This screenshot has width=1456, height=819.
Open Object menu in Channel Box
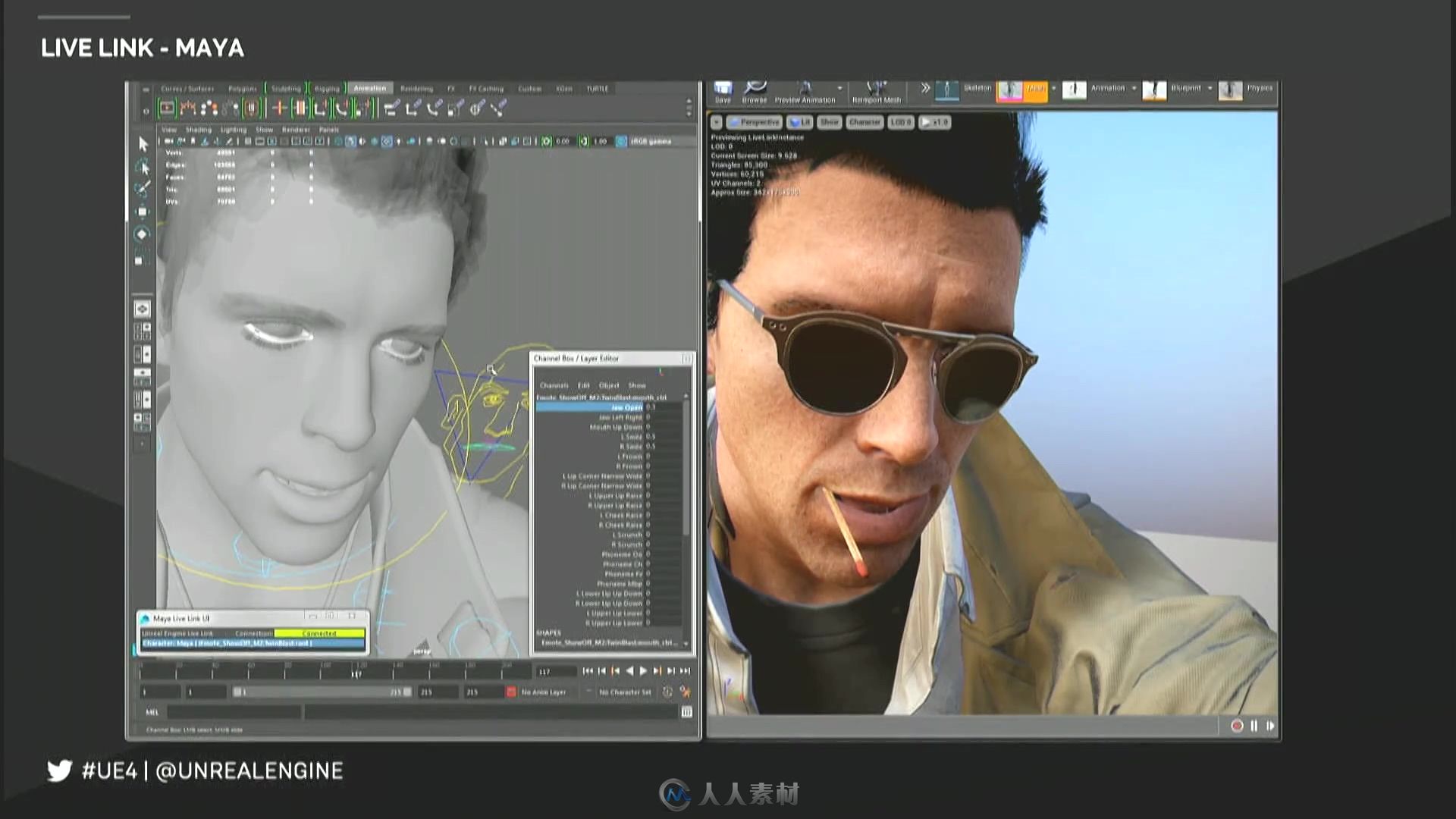(x=609, y=385)
